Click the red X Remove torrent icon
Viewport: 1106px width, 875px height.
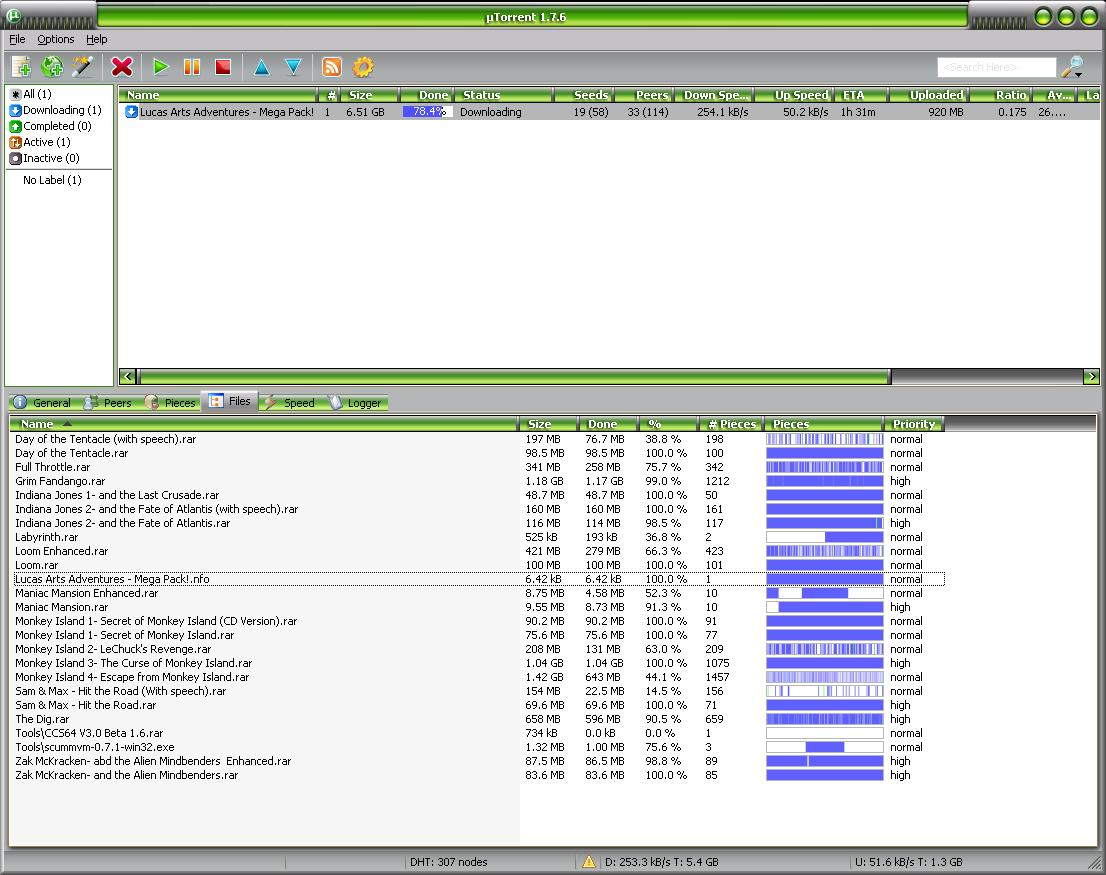point(122,67)
